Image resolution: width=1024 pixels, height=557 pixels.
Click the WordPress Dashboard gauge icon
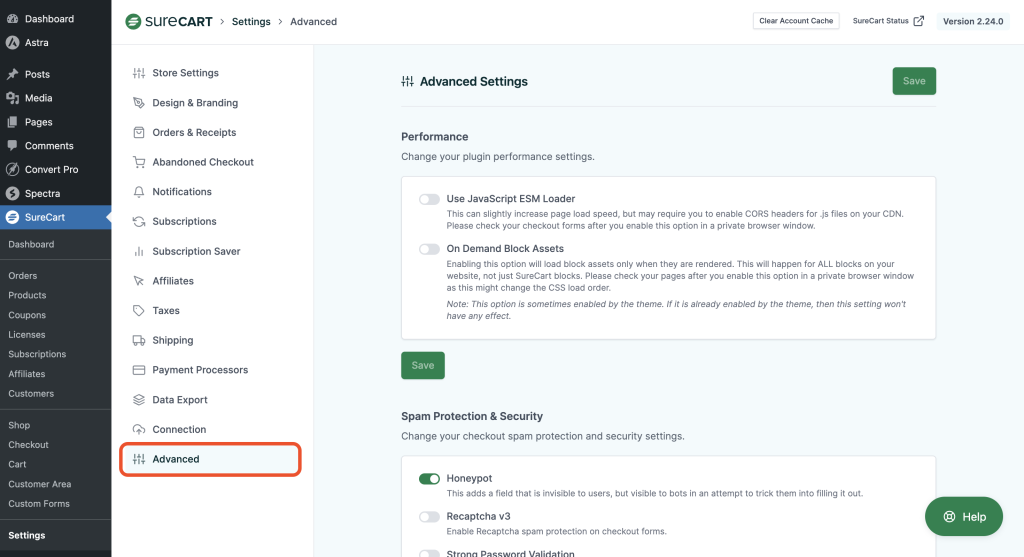pyautogui.click(x=12, y=19)
